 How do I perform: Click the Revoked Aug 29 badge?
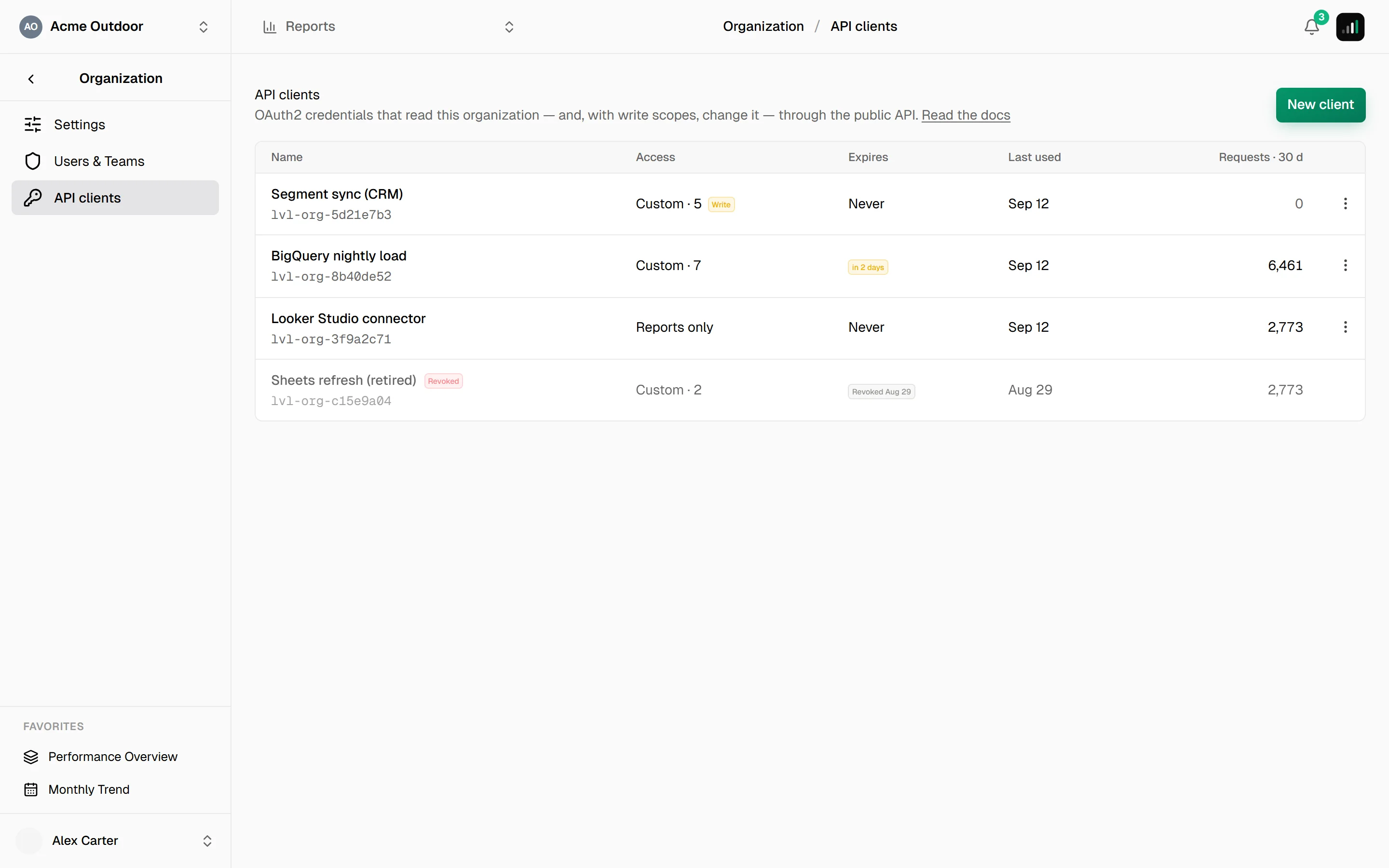881,392
